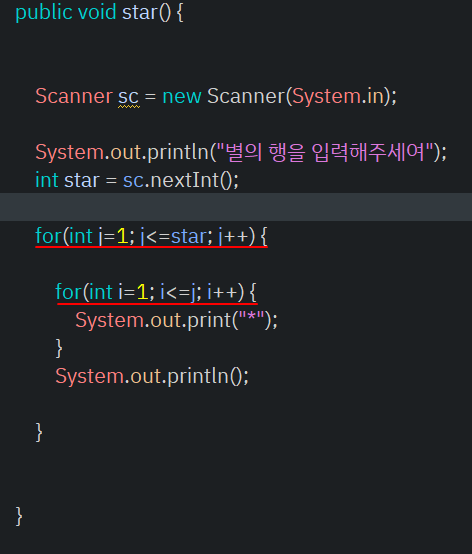This screenshot has height=554, width=472.
Task: Click 'new' keyword in the Scanner line
Action: point(182,96)
